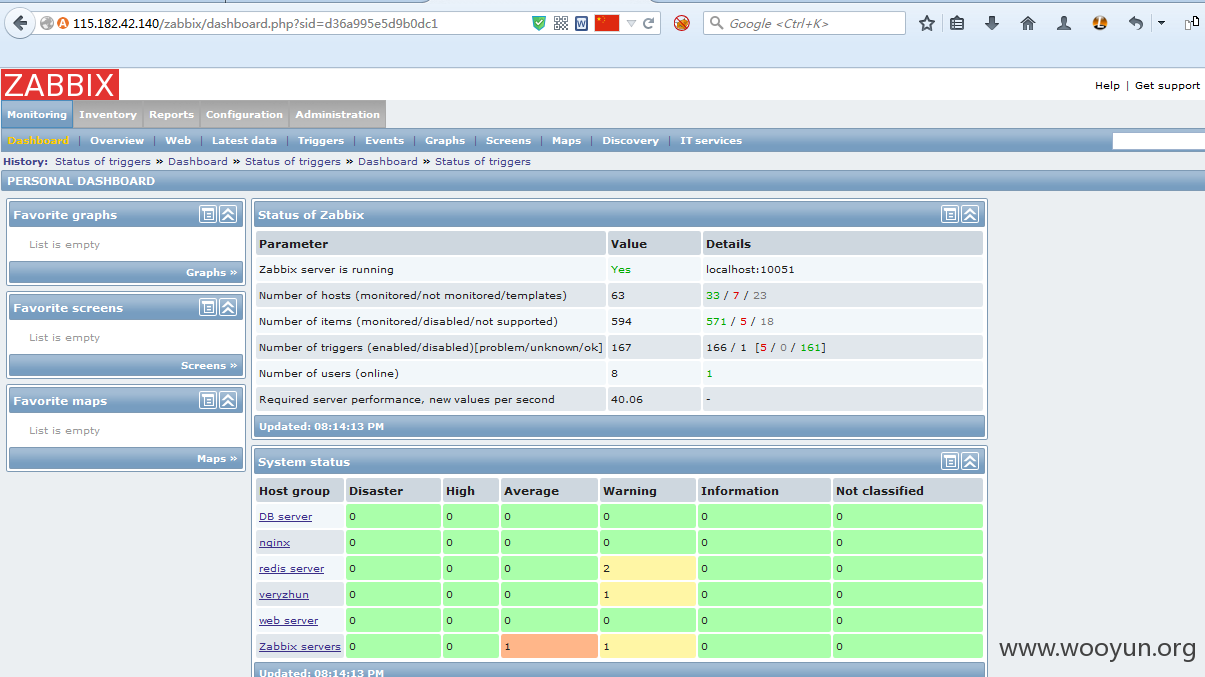Open Favorite maps widget menu icon
This screenshot has width=1205, height=677.
click(208, 400)
